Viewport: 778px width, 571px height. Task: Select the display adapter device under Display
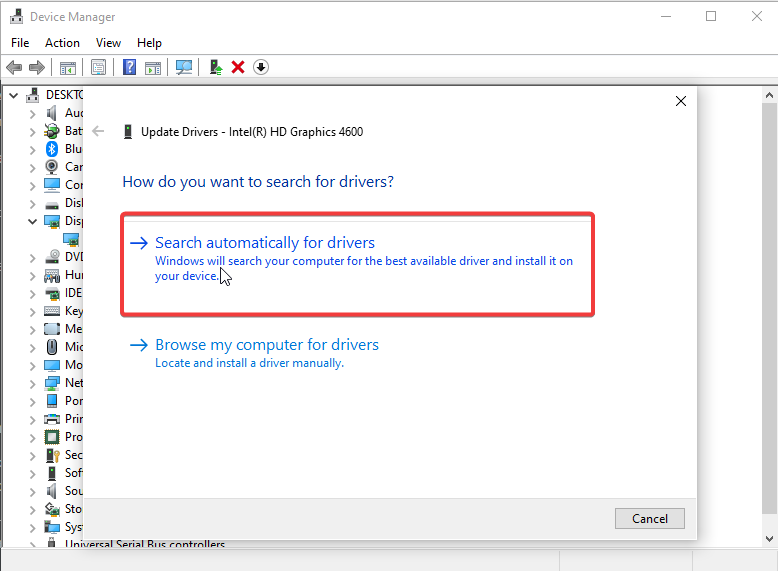click(71, 239)
